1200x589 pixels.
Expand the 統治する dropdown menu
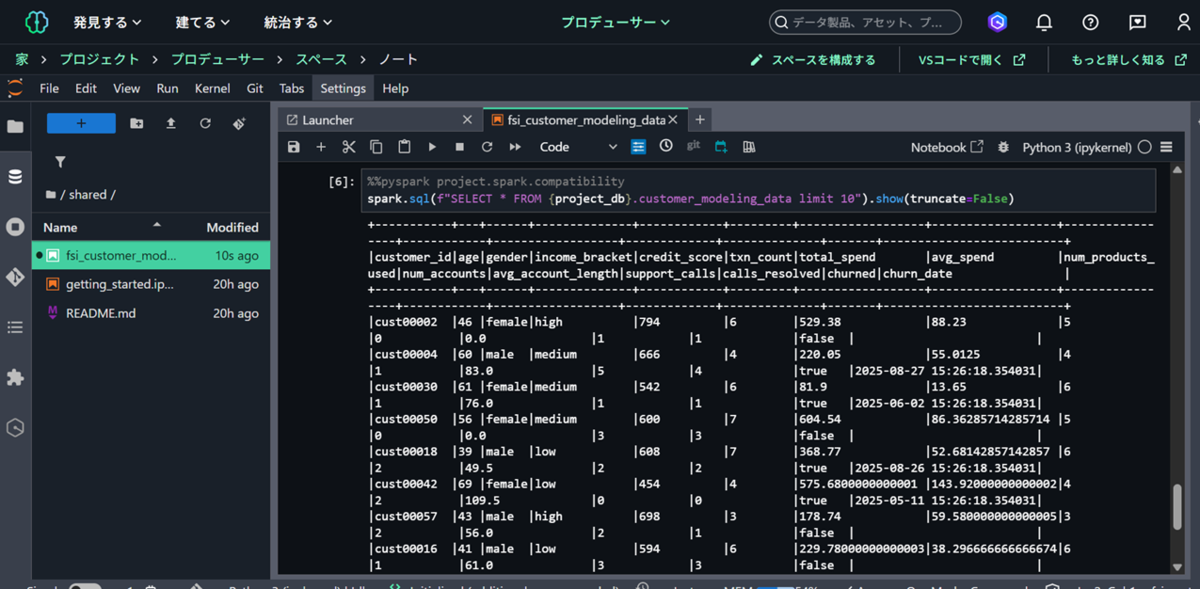pos(299,22)
